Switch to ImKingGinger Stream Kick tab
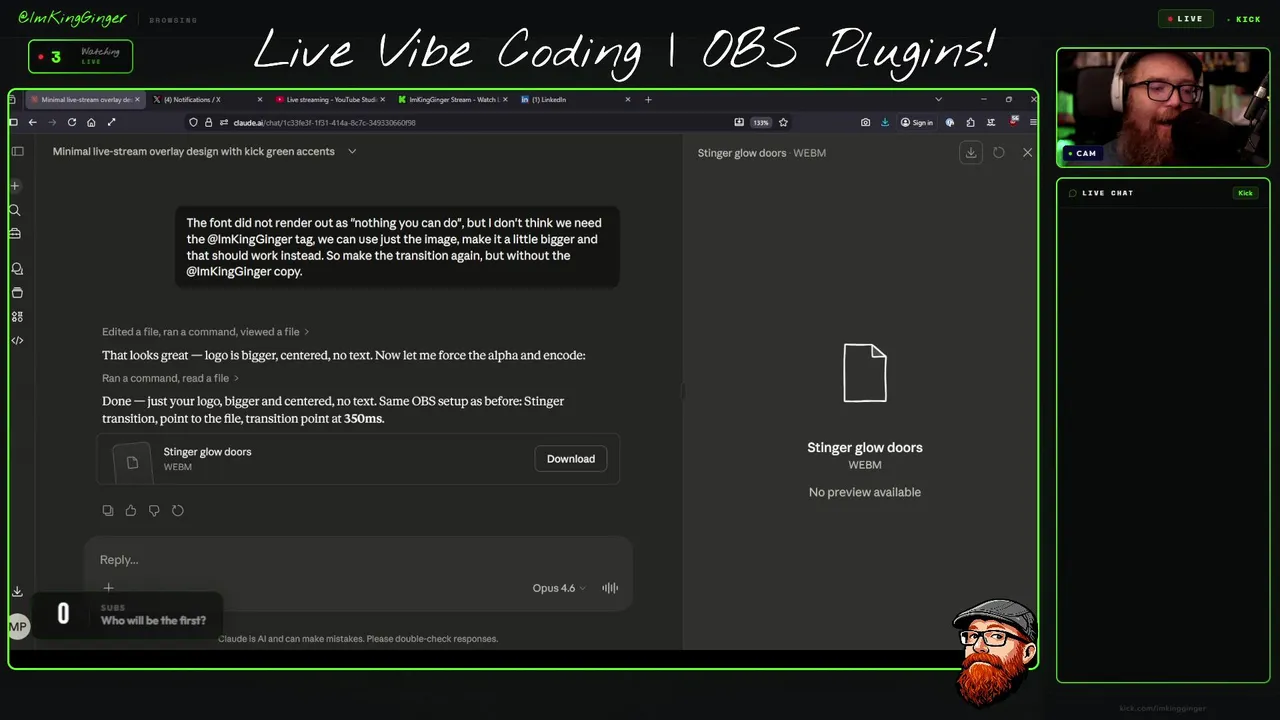Image resolution: width=1280 pixels, height=720 pixels. pyautogui.click(x=452, y=100)
